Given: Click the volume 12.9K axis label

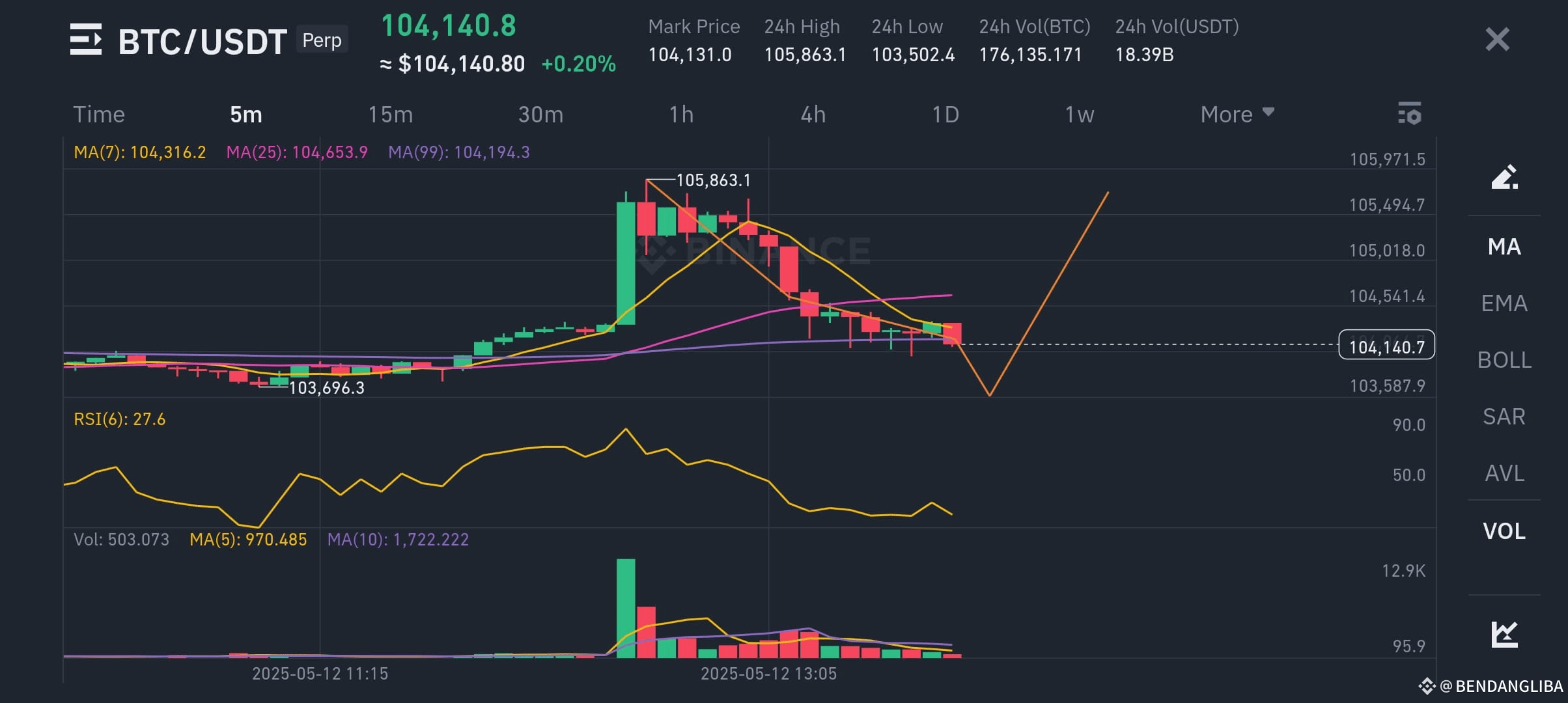Looking at the screenshot, I should pyautogui.click(x=1403, y=571).
